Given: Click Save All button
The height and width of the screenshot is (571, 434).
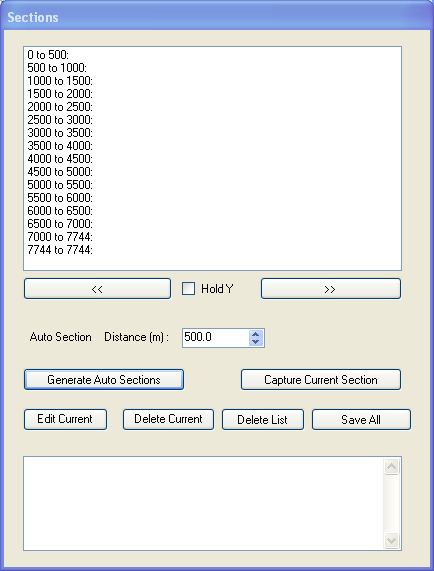Looking at the screenshot, I should click(361, 420).
